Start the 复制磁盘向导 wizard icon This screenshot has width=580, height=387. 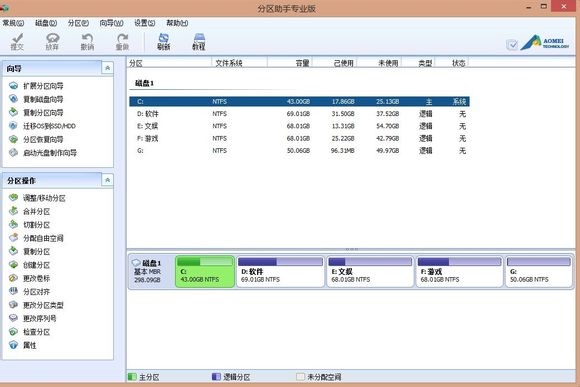pos(13,99)
